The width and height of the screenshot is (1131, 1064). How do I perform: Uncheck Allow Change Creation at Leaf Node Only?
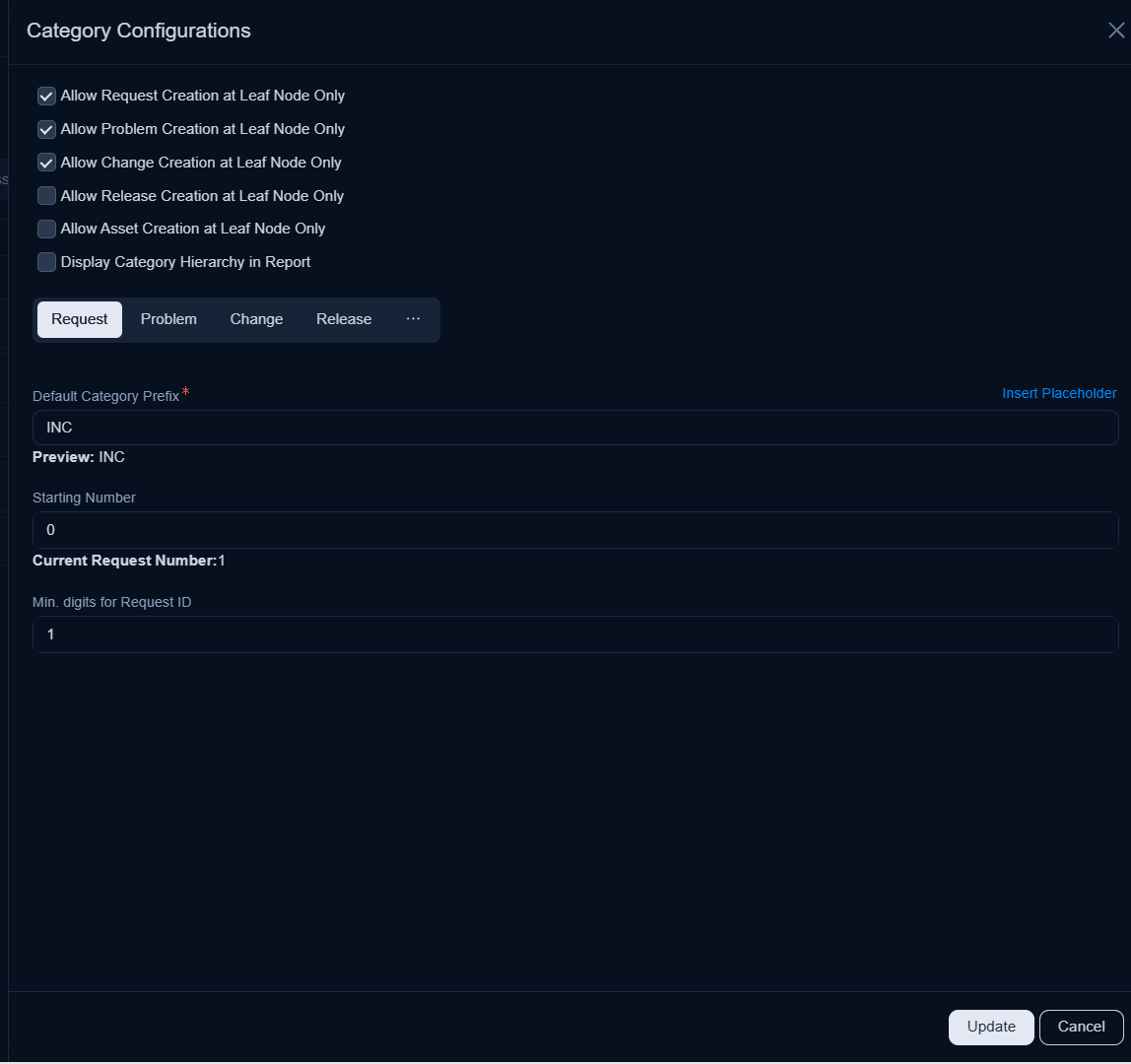[46, 163]
